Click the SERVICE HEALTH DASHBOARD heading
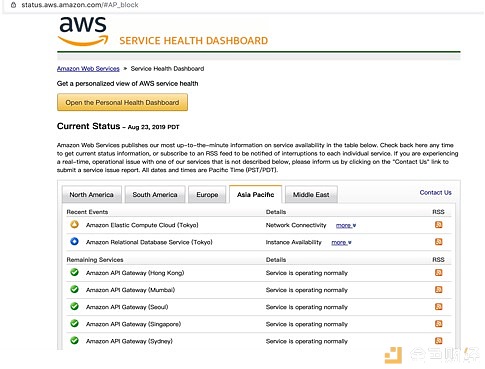The image size is (485, 369). click(194, 41)
